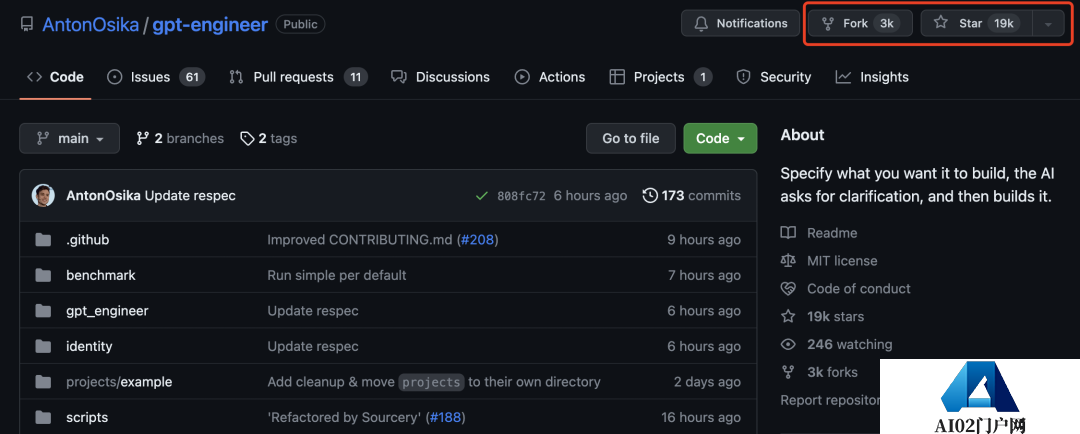Click the scales icon beside MIT license
This screenshot has width=1080, height=434.
point(788,261)
